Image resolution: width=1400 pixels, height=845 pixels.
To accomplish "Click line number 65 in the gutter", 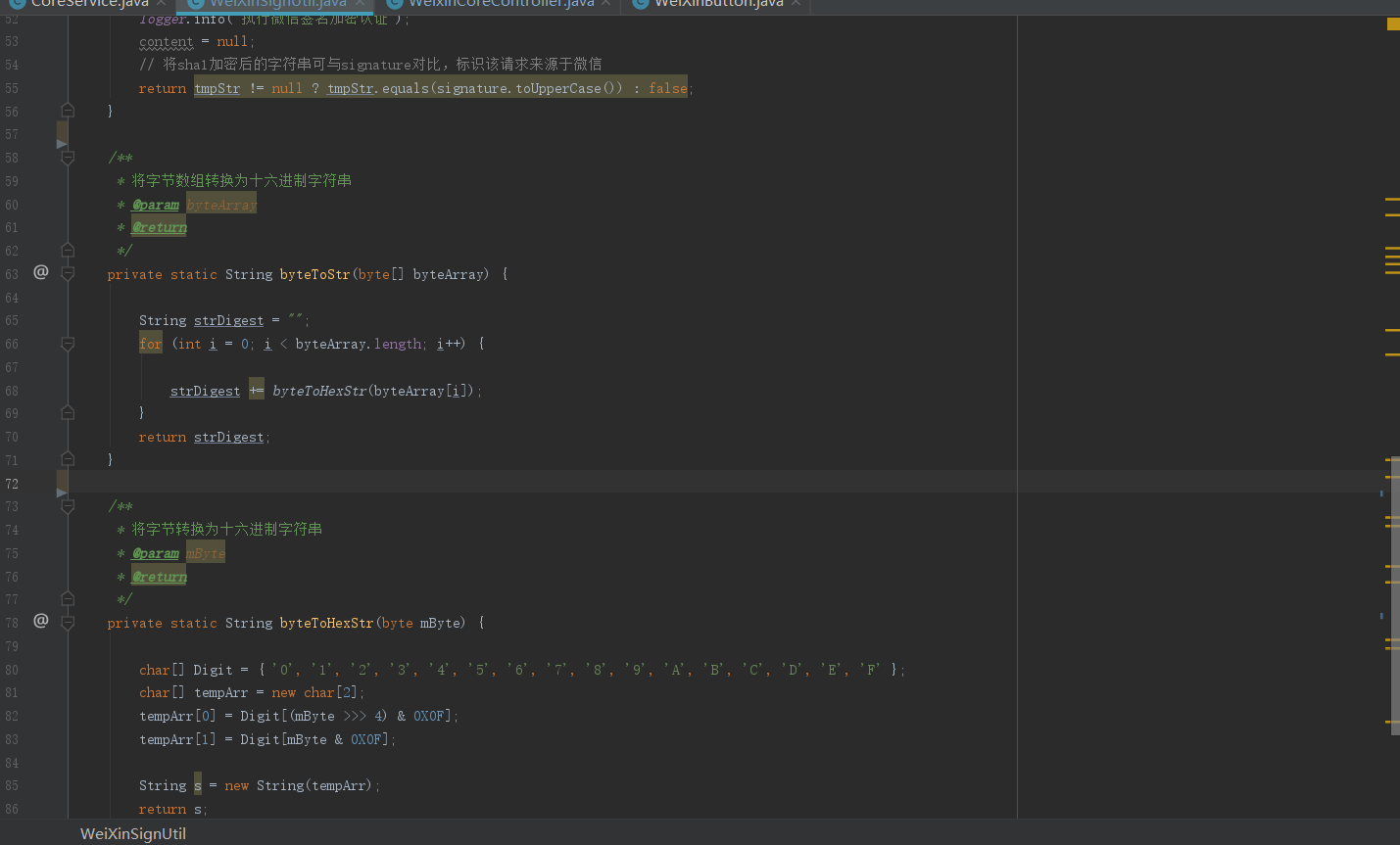I will click(x=12, y=321).
